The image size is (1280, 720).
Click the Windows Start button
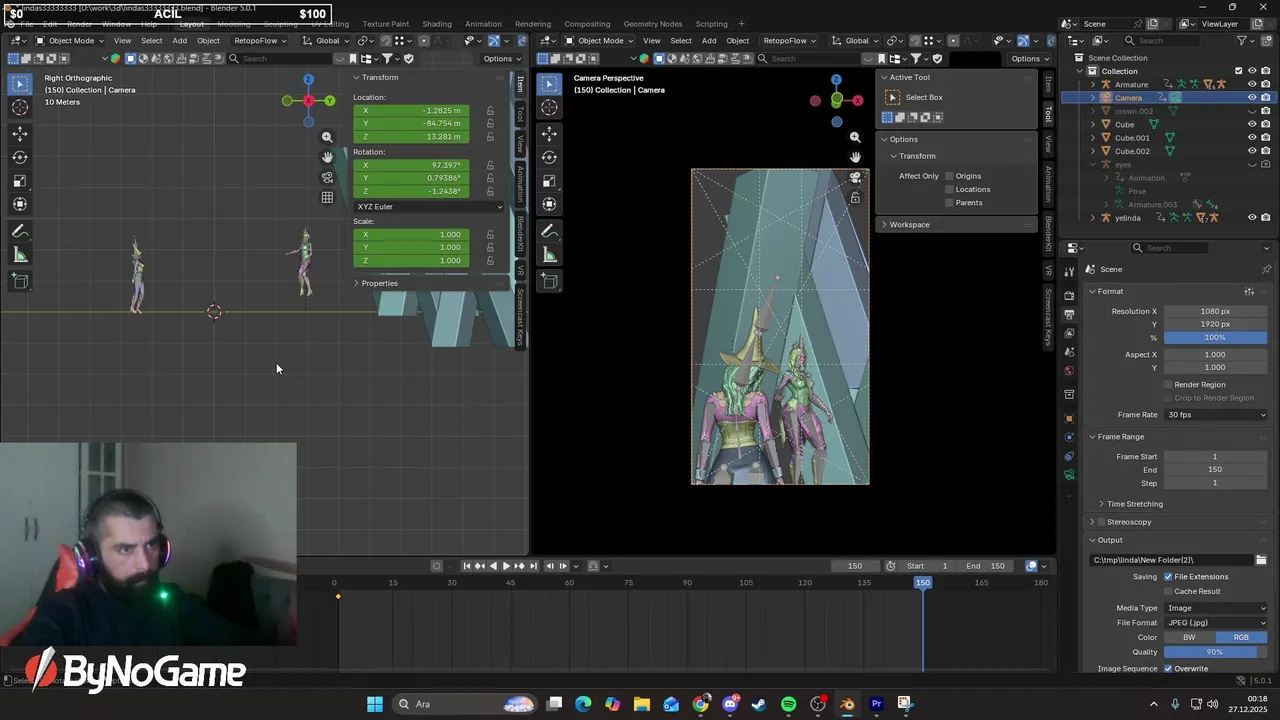point(375,704)
